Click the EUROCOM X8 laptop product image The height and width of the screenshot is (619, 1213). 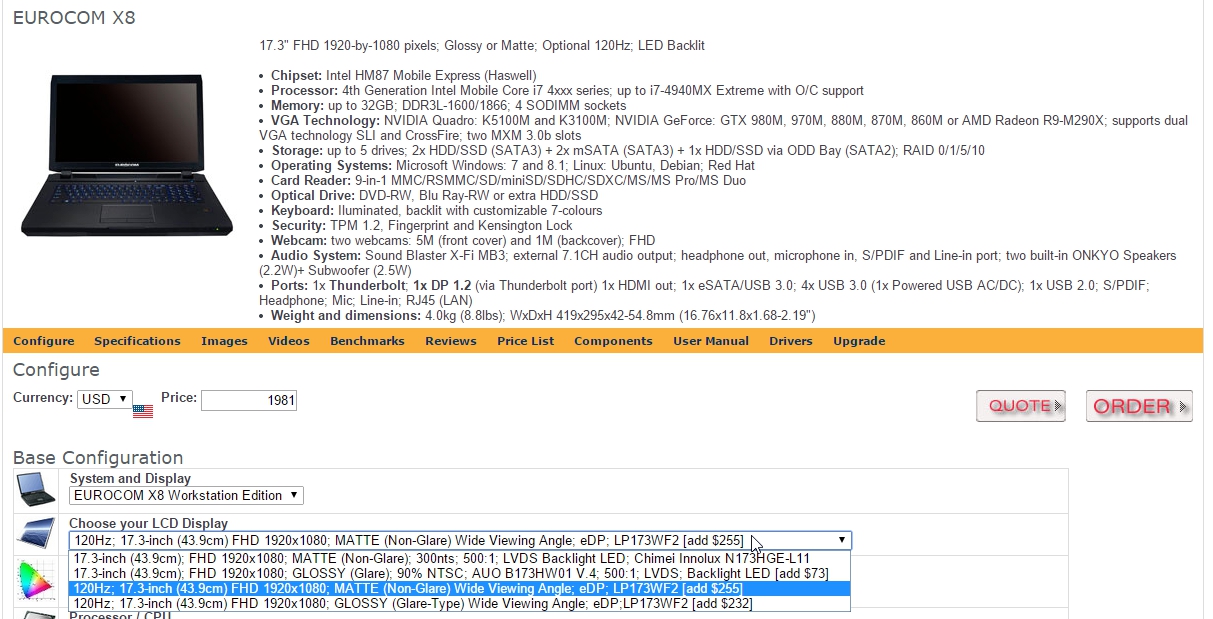[x=126, y=156]
